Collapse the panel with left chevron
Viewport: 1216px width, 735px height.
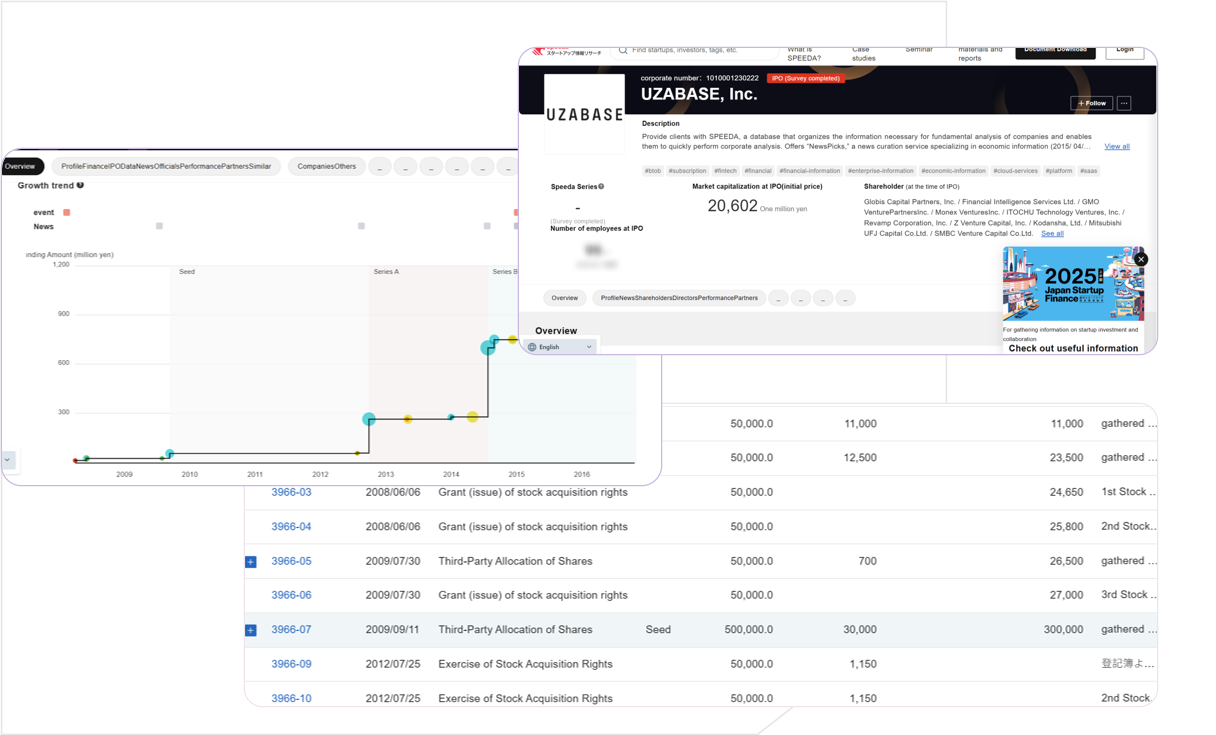[8, 460]
